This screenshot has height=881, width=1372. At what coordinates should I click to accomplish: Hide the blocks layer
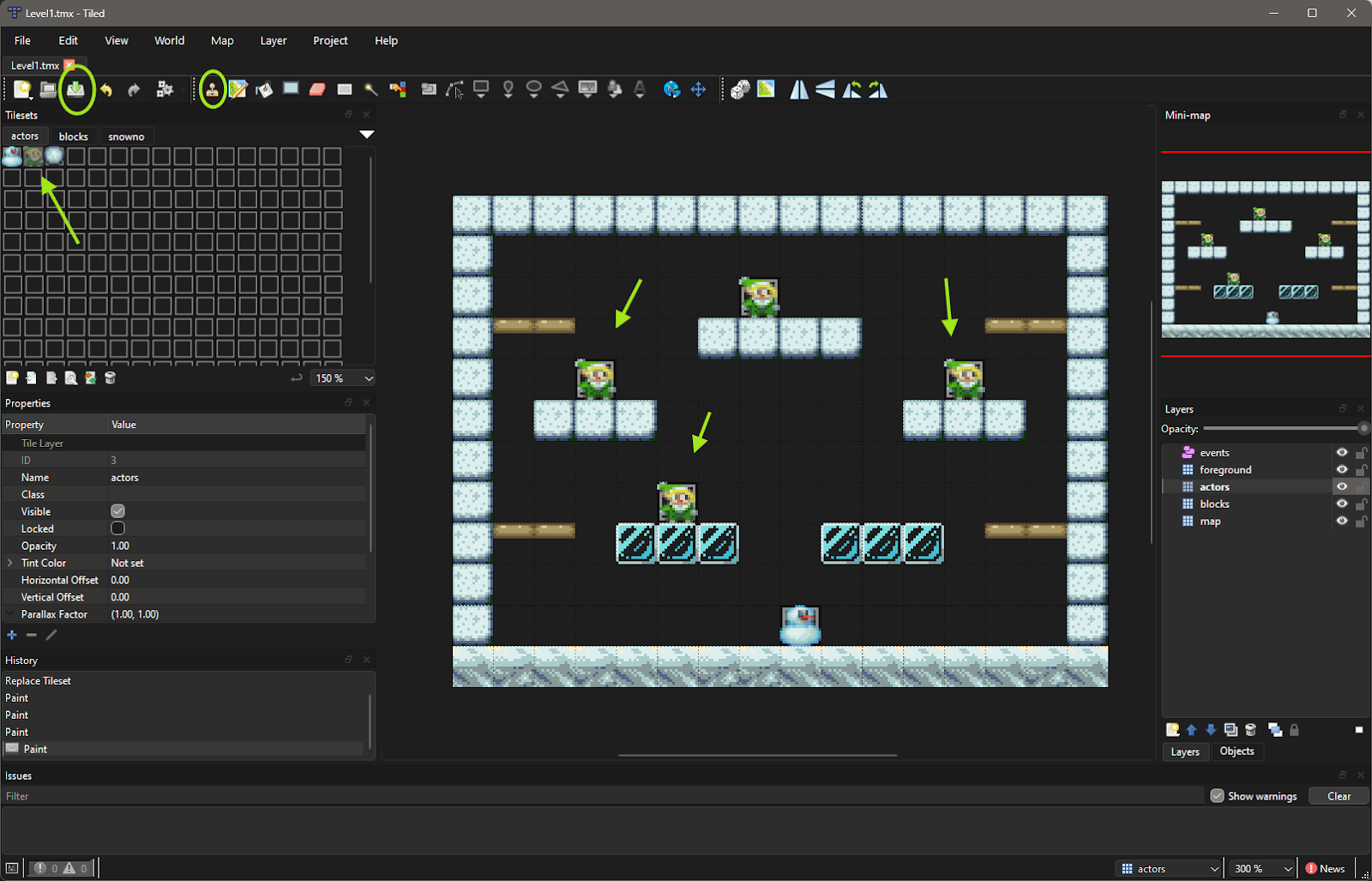click(x=1342, y=504)
